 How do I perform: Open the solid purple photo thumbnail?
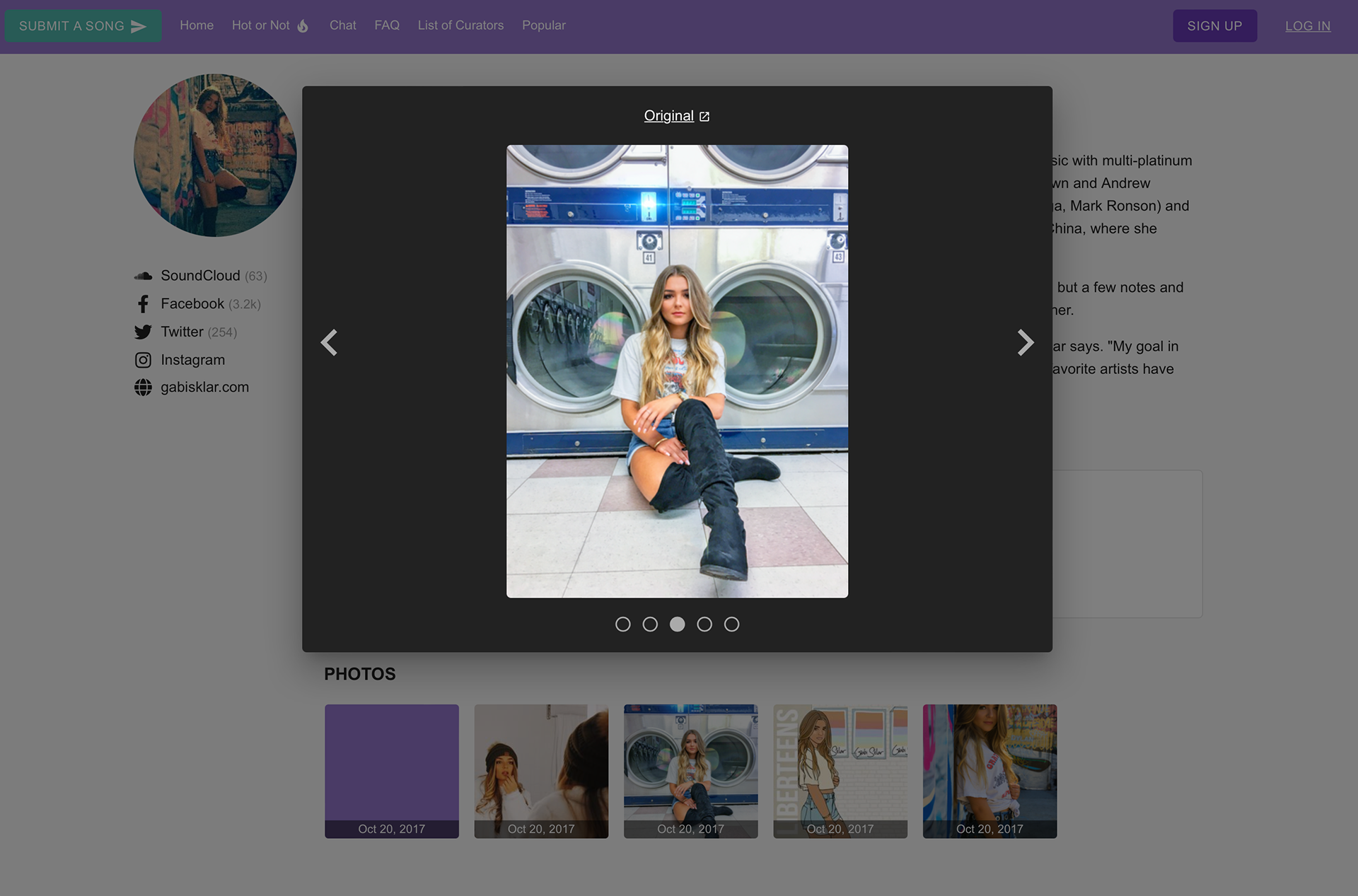click(391, 764)
